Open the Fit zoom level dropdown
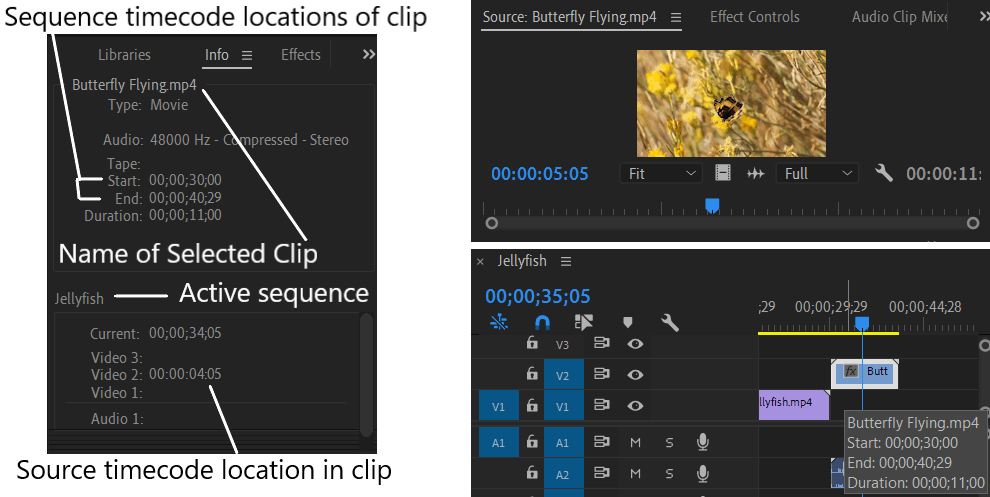The width and height of the screenshot is (990, 497). coord(662,173)
